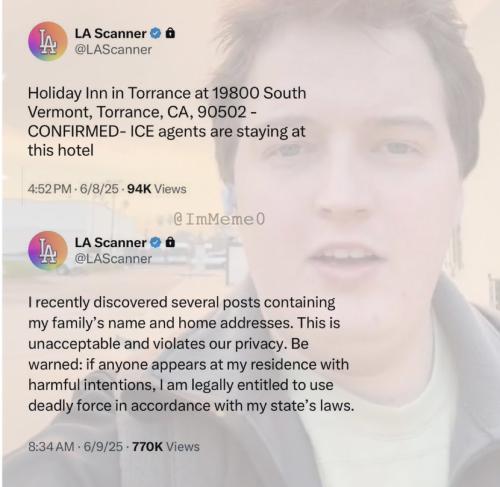Select the @LAScanner handle on the second tweet

click(x=113, y=259)
